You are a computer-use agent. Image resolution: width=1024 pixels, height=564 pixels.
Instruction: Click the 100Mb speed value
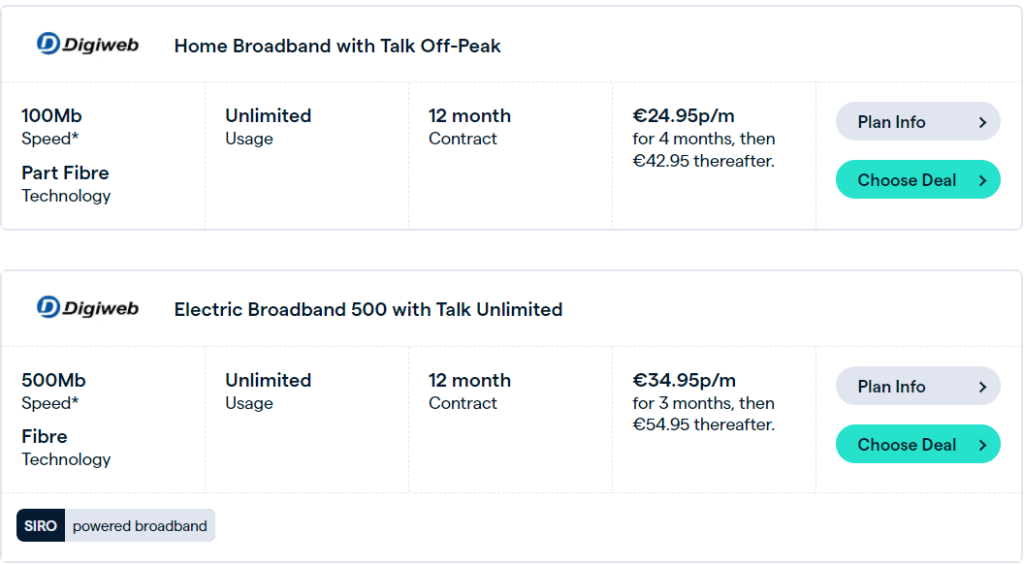(x=52, y=115)
